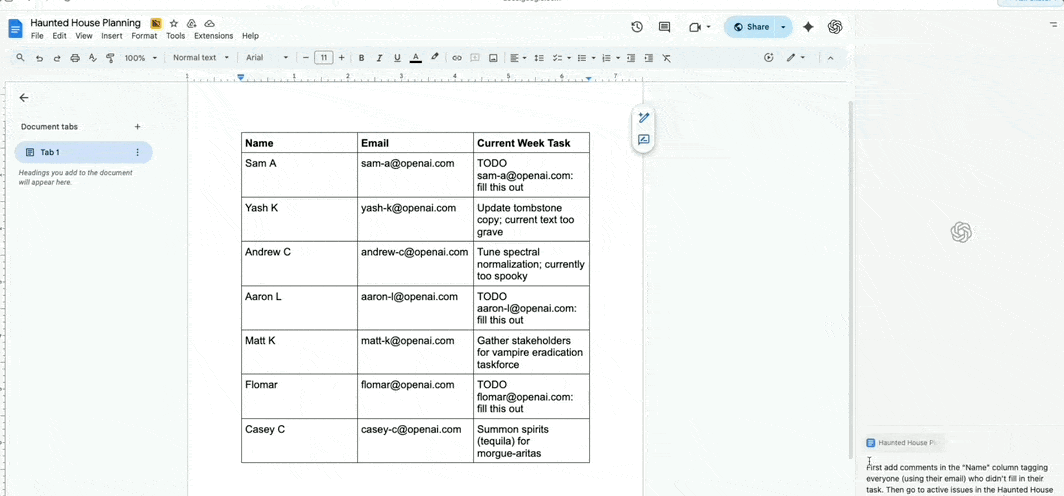Clear formatting

[x=667, y=58]
